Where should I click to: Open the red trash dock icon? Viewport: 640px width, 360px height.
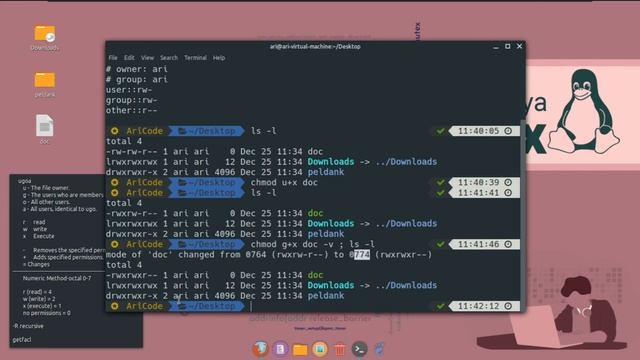[340, 349]
